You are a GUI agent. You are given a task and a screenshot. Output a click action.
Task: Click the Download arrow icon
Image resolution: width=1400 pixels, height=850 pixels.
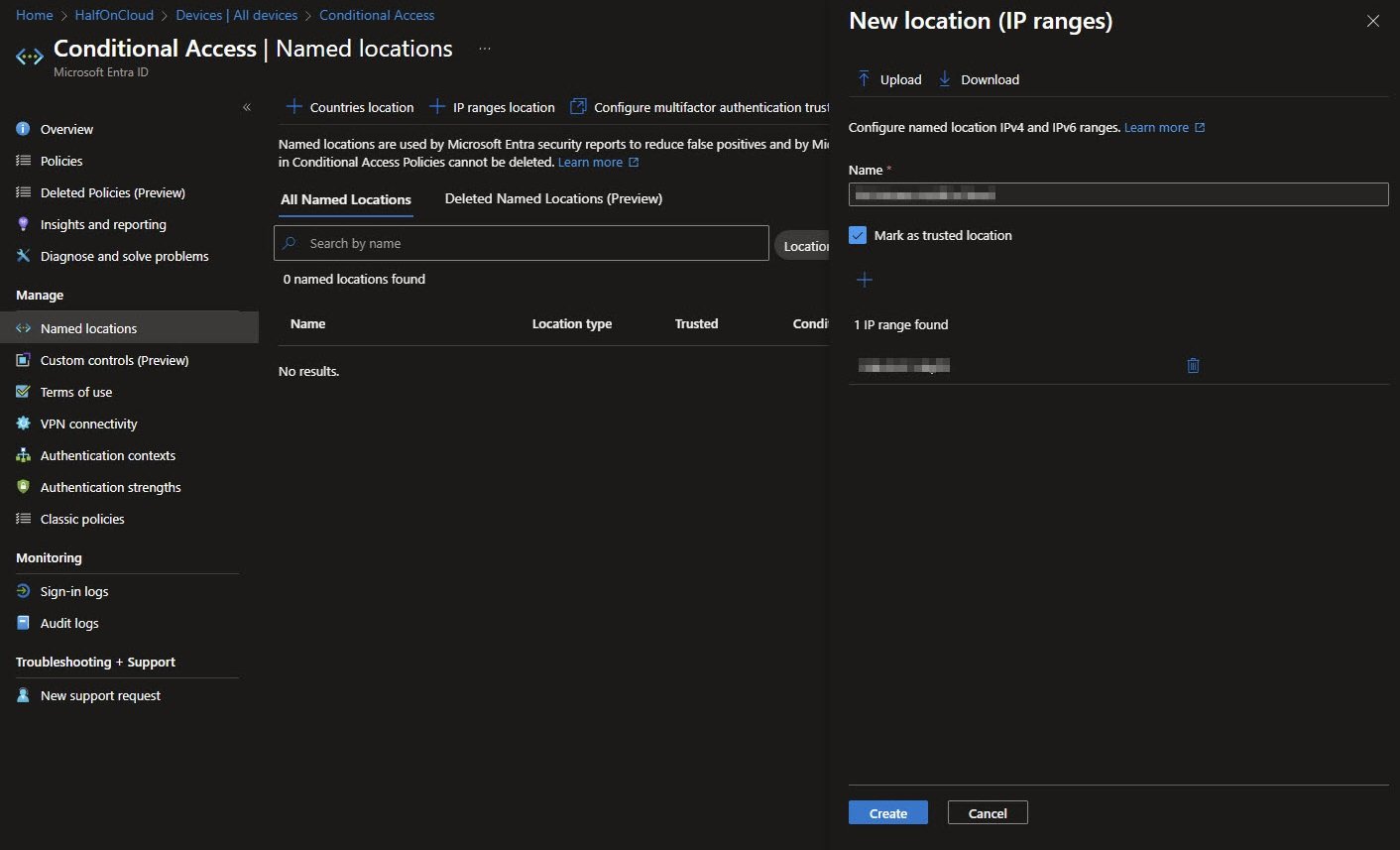click(x=944, y=79)
